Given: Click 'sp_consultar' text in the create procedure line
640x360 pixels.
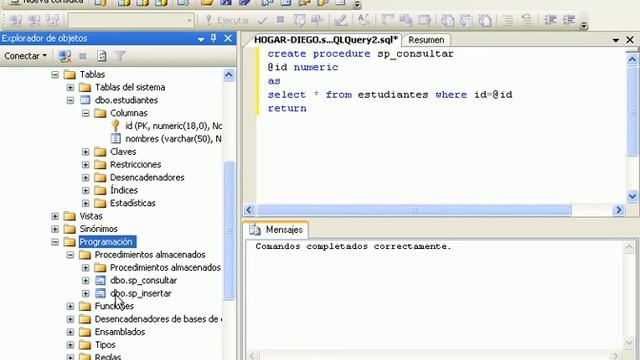Looking at the screenshot, I should pyautogui.click(x=415, y=54).
